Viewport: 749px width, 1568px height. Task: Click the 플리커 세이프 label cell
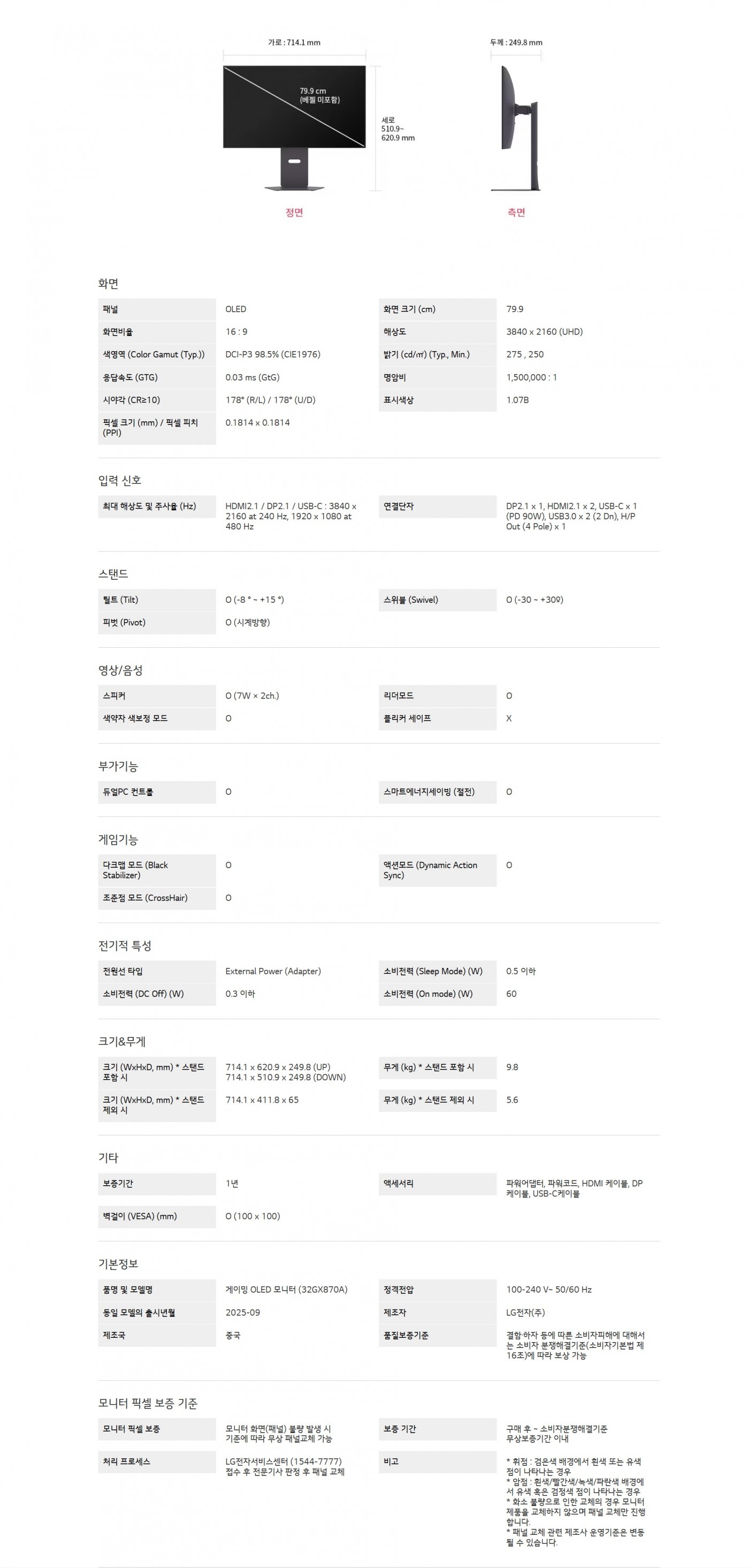(x=437, y=718)
